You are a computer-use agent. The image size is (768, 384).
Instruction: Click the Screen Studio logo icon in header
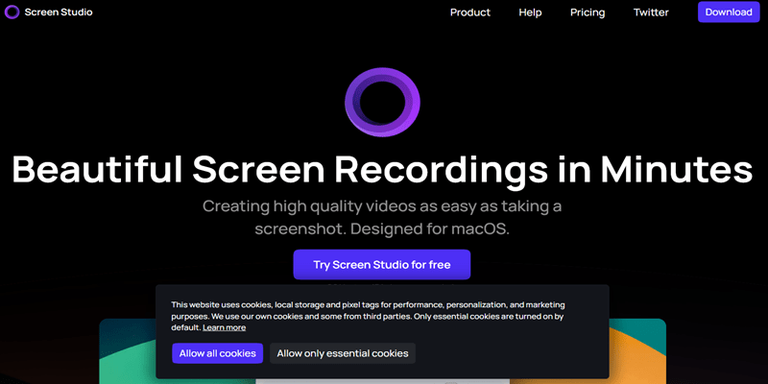click(x=12, y=12)
